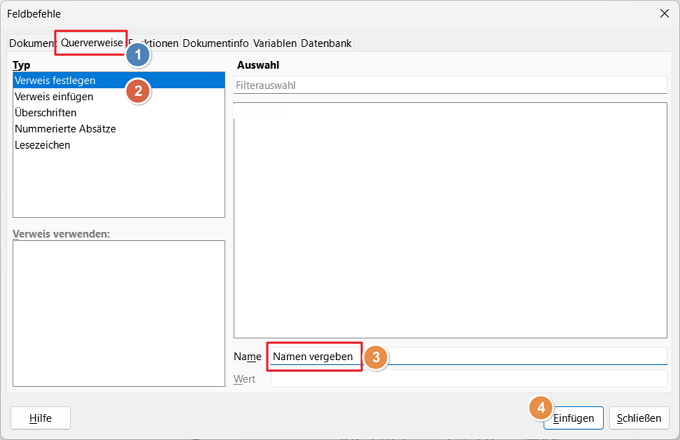Pick 'Nummerierte Absätze' type

(x=64, y=129)
